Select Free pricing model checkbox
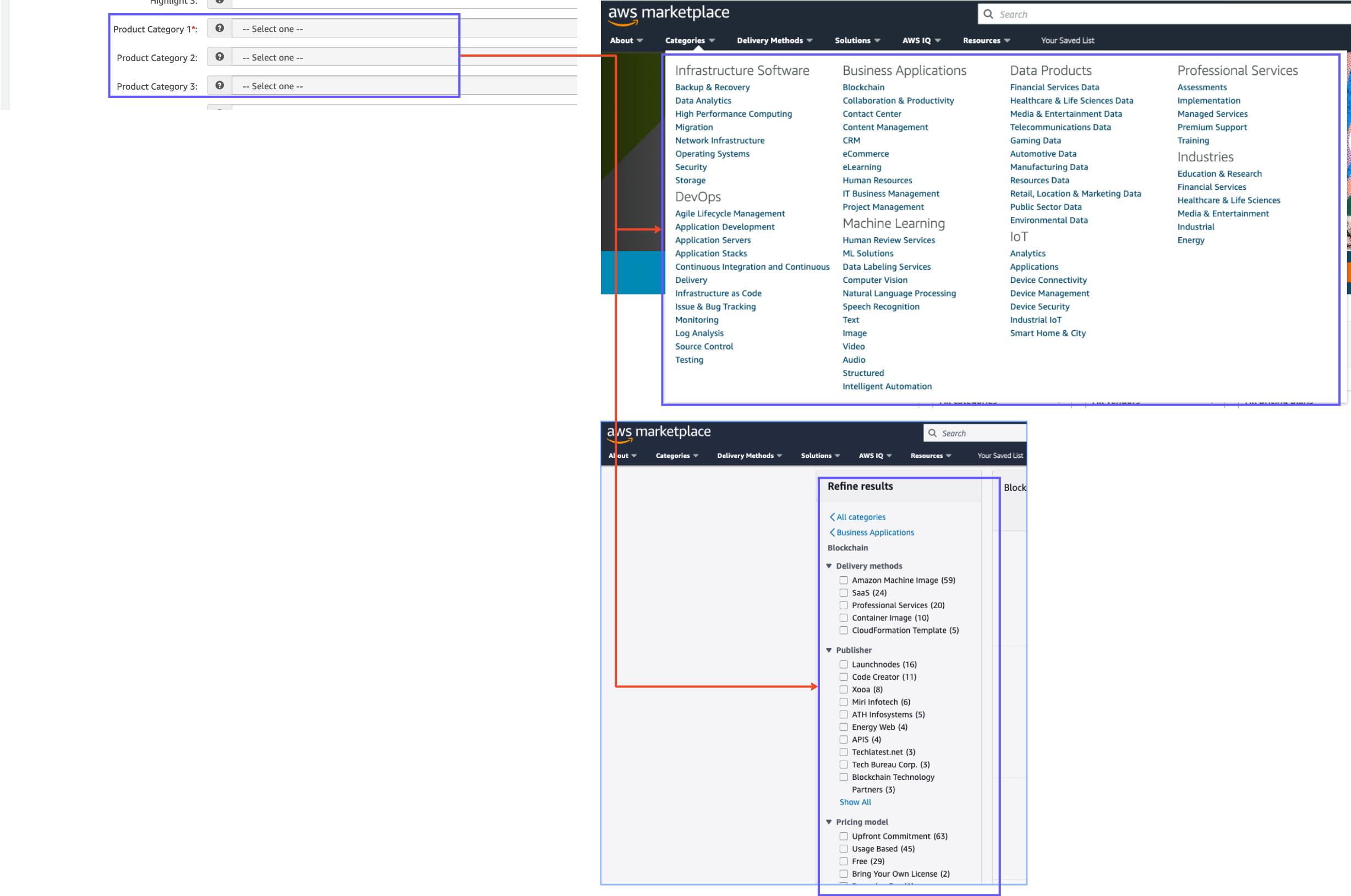The height and width of the screenshot is (896, 1351). [844, 861]
